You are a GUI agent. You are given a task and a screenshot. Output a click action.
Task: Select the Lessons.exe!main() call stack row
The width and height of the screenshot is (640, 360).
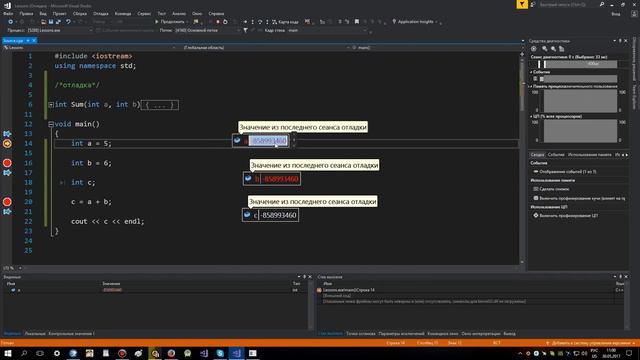(465, 290)
